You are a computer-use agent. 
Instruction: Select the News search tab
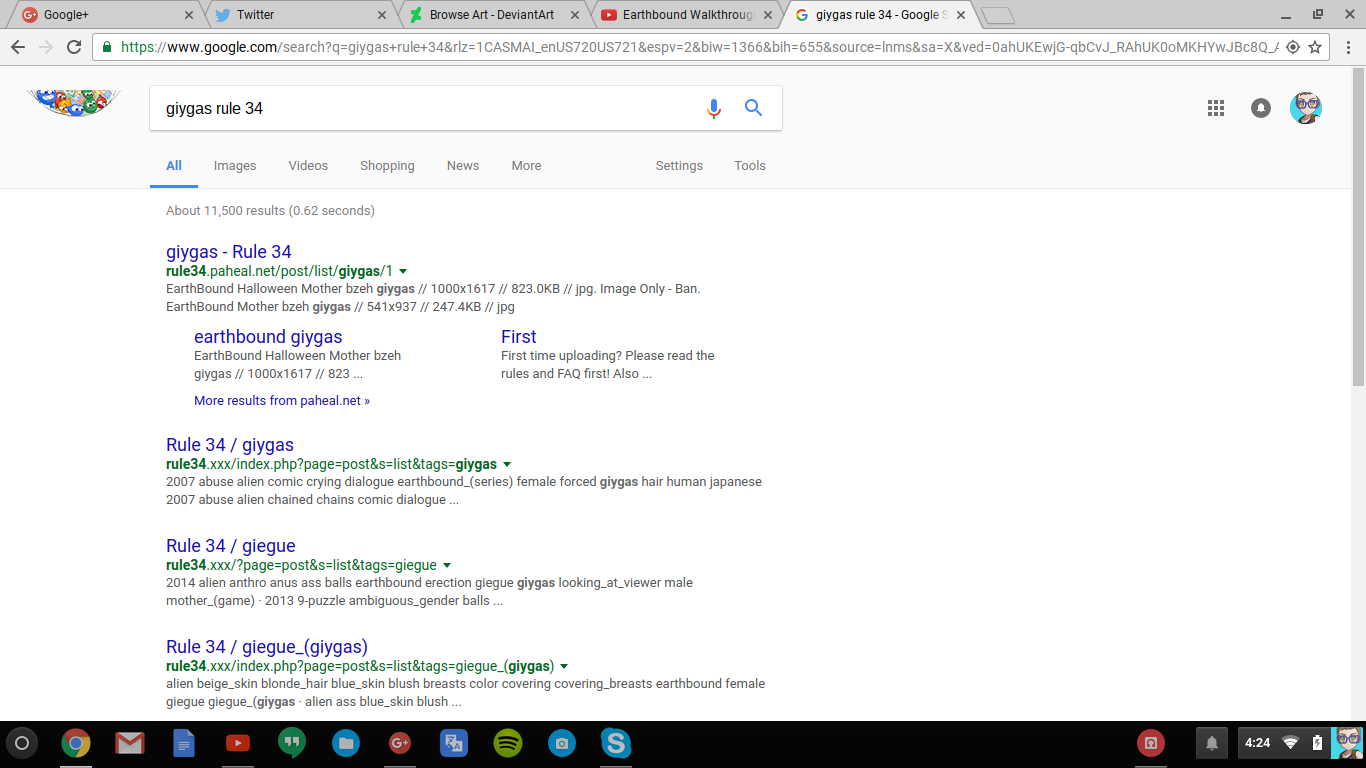pos(463,166)
